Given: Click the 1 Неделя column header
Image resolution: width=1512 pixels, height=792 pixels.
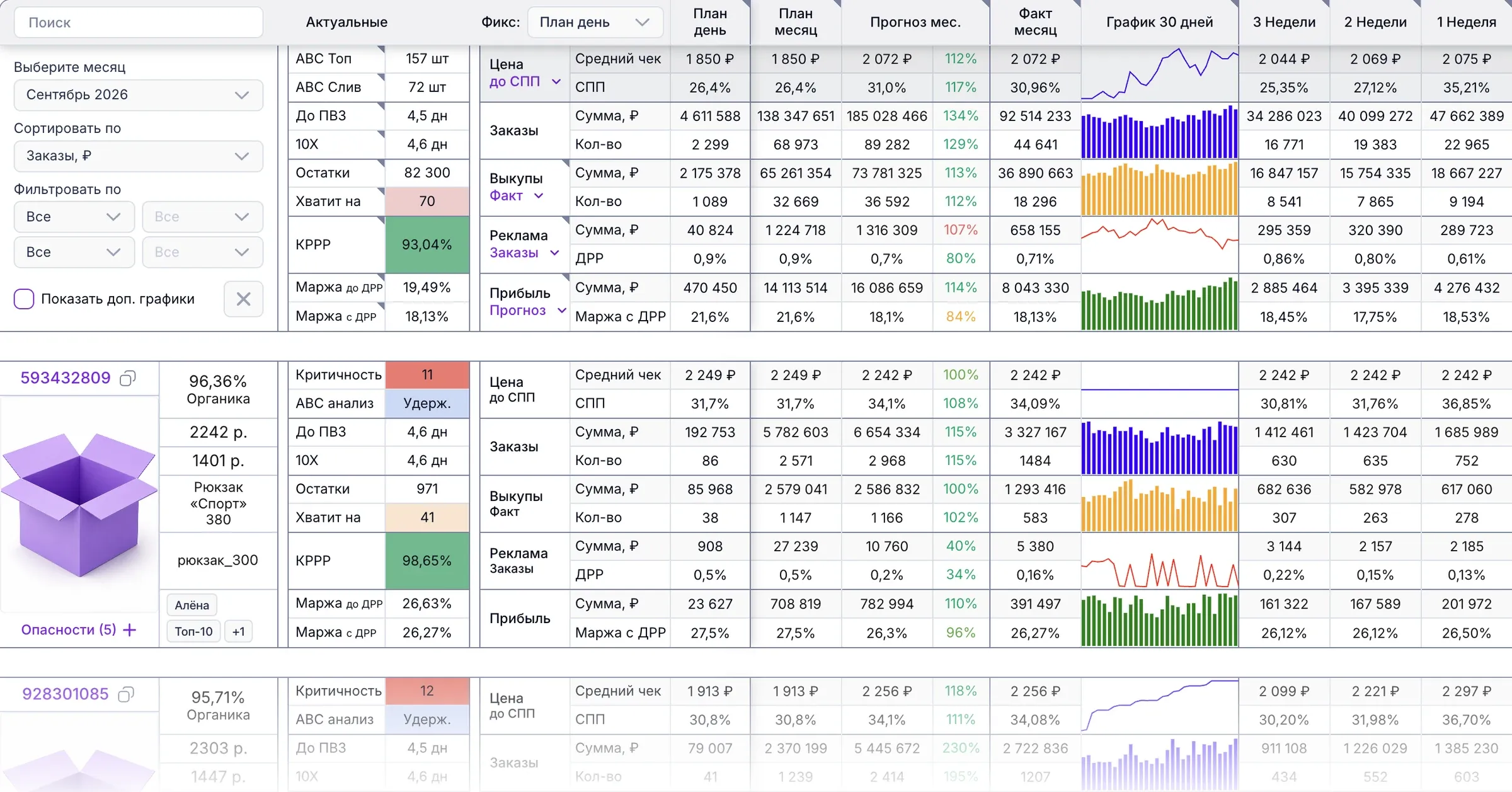Looking at the screenshot, I should [x=1467, y=22].
